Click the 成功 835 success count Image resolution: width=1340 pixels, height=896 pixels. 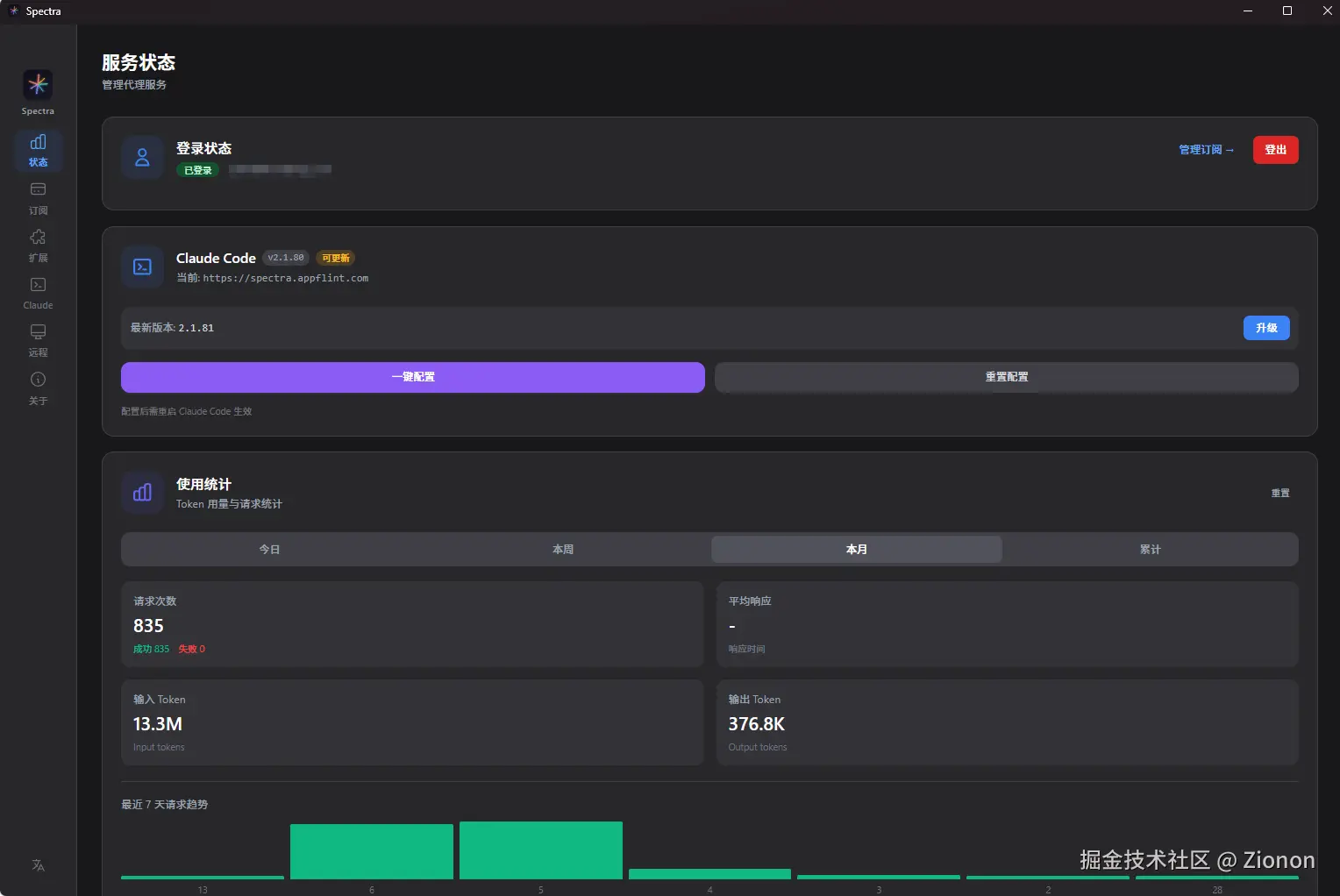(x=151, y=649)
